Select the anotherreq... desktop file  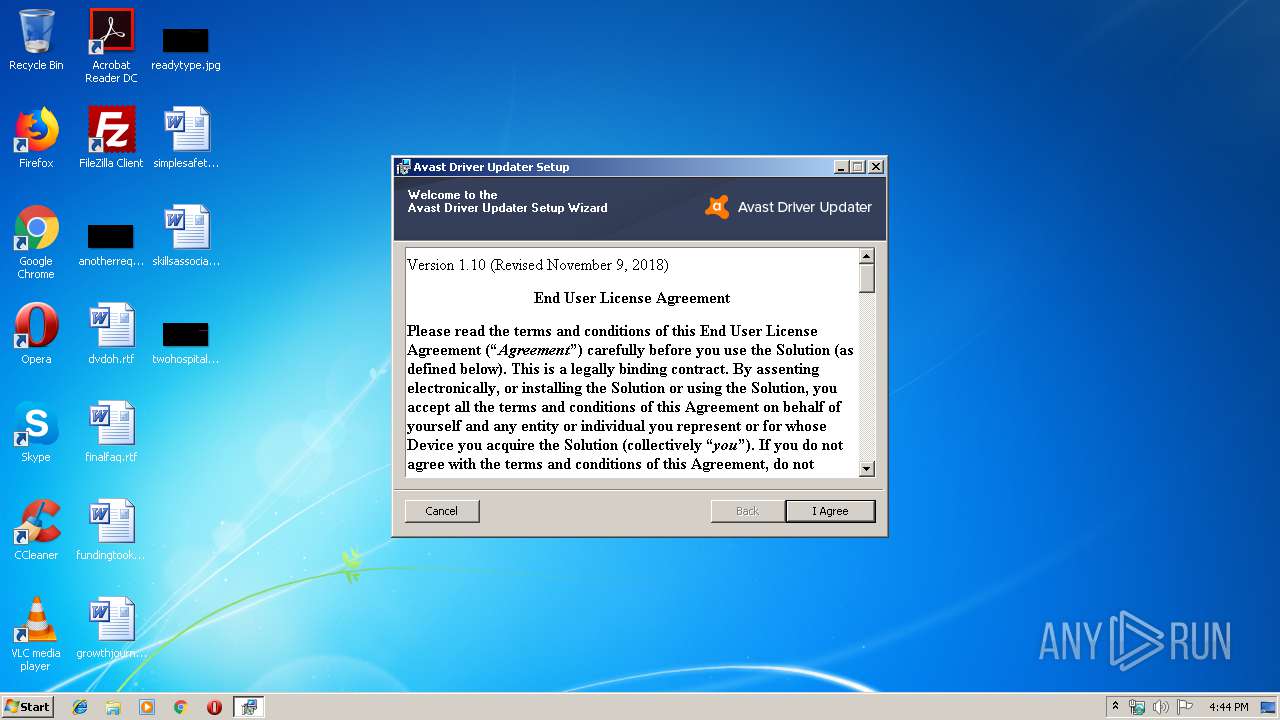[x=111, y=246]
